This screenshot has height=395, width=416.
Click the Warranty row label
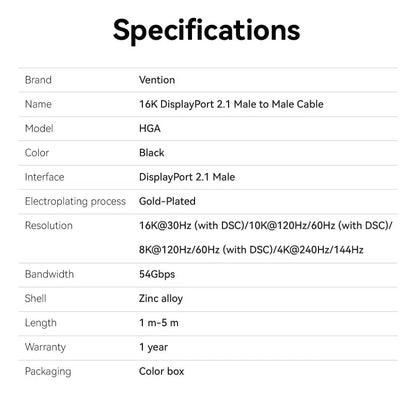[45, 347]
